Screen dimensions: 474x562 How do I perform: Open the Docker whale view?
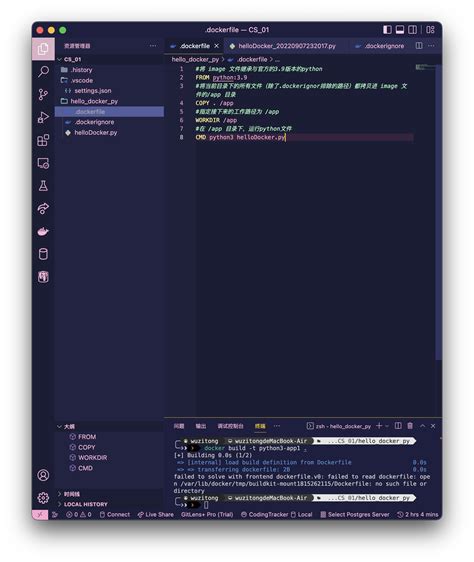[x=43, y=232]
